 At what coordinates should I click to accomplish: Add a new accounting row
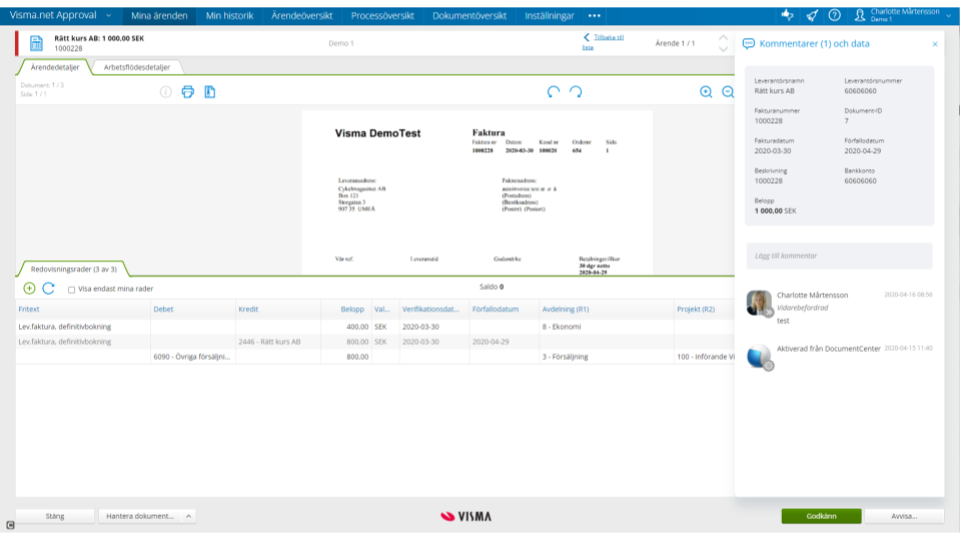coord(29,288)
